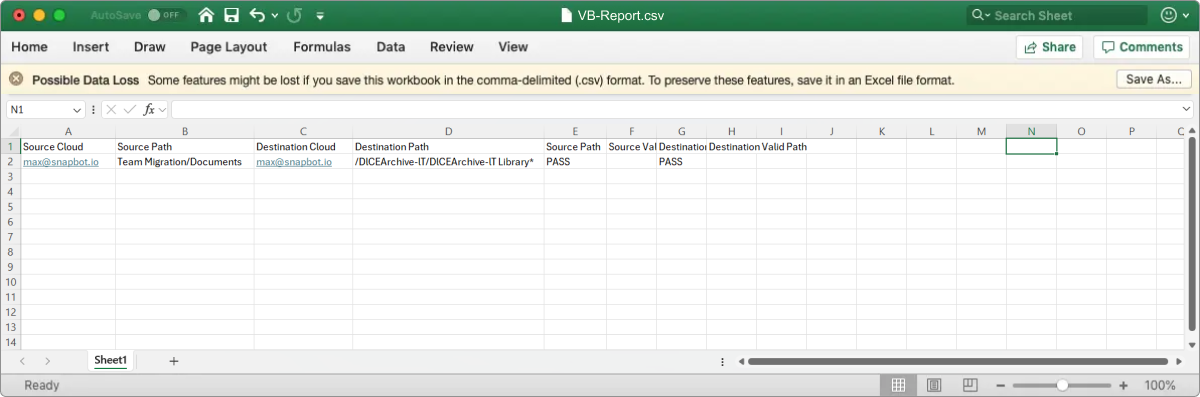Add a new sheet with the plus icon
1200x397 pixels.
pyautogui.click(x=173, y=360)
